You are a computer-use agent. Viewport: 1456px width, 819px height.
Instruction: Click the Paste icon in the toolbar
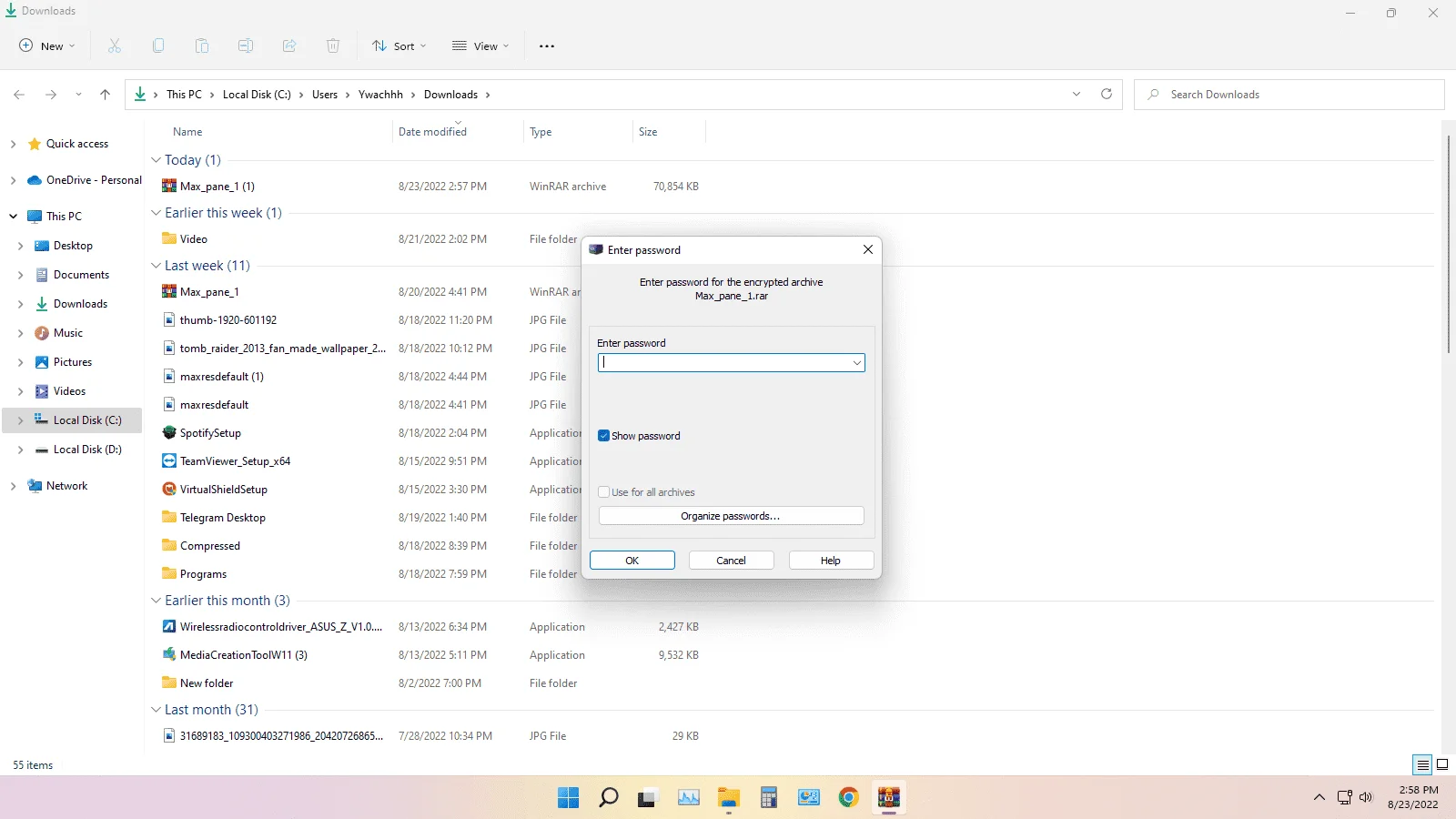[202, 45]
